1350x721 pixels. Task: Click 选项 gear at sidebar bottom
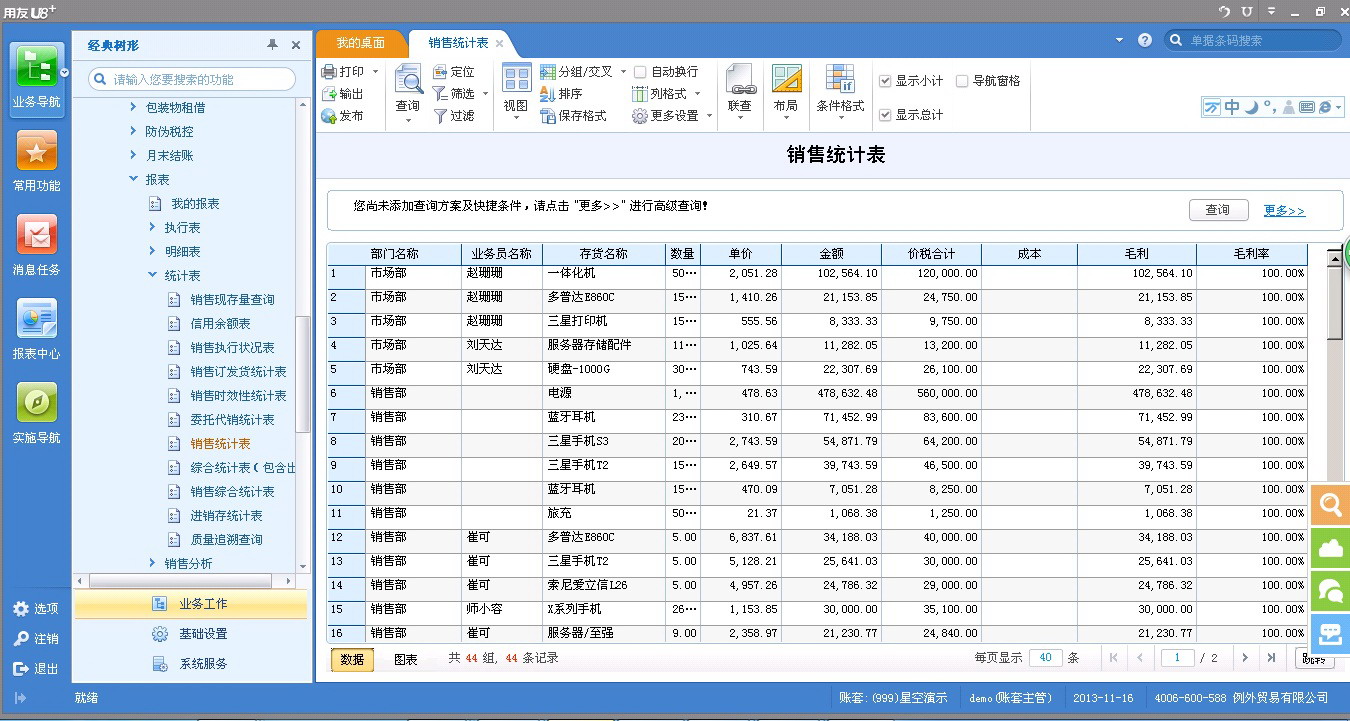[21, 609]
